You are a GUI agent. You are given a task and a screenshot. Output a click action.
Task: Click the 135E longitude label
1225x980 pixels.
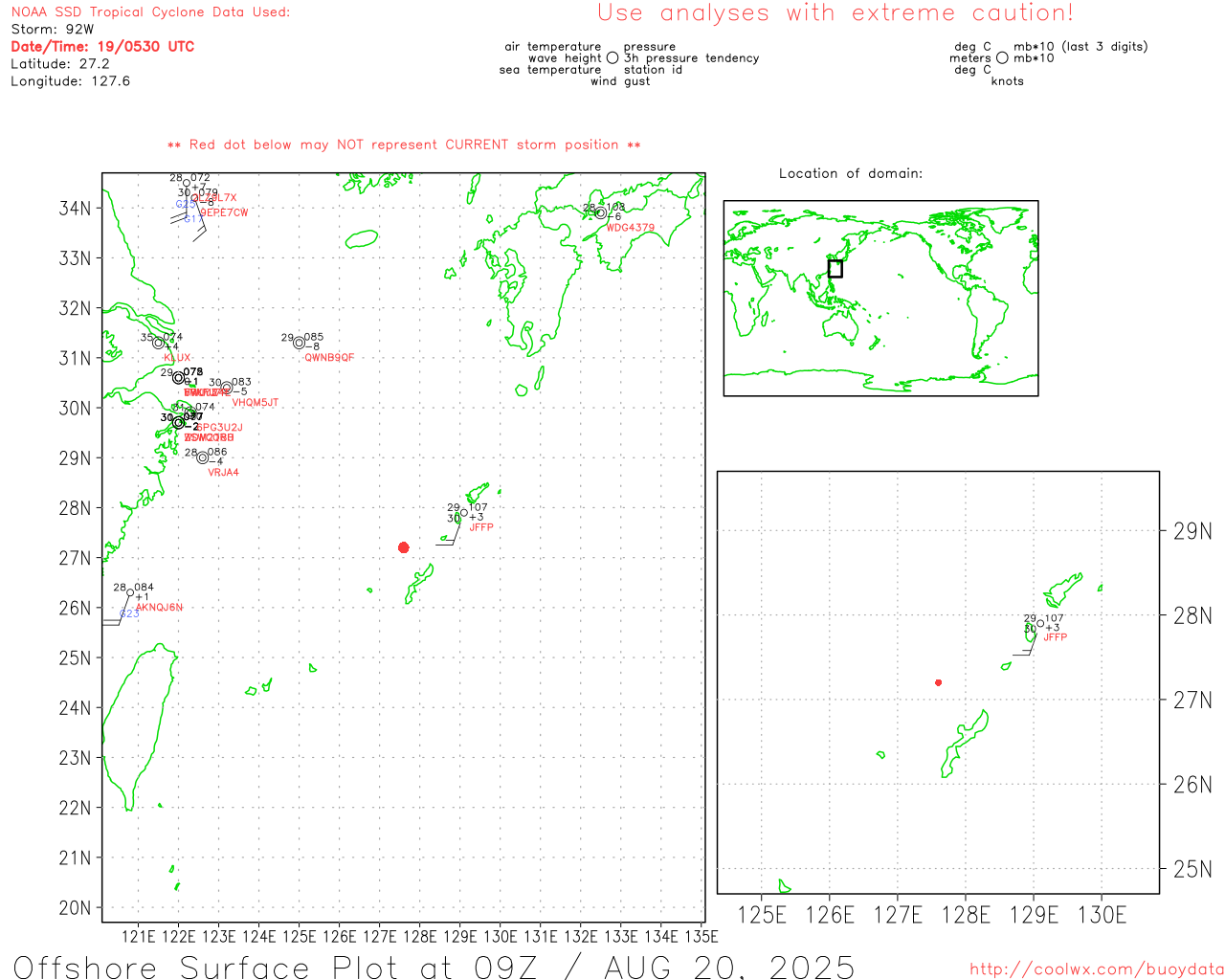click(x=701, y=936)
